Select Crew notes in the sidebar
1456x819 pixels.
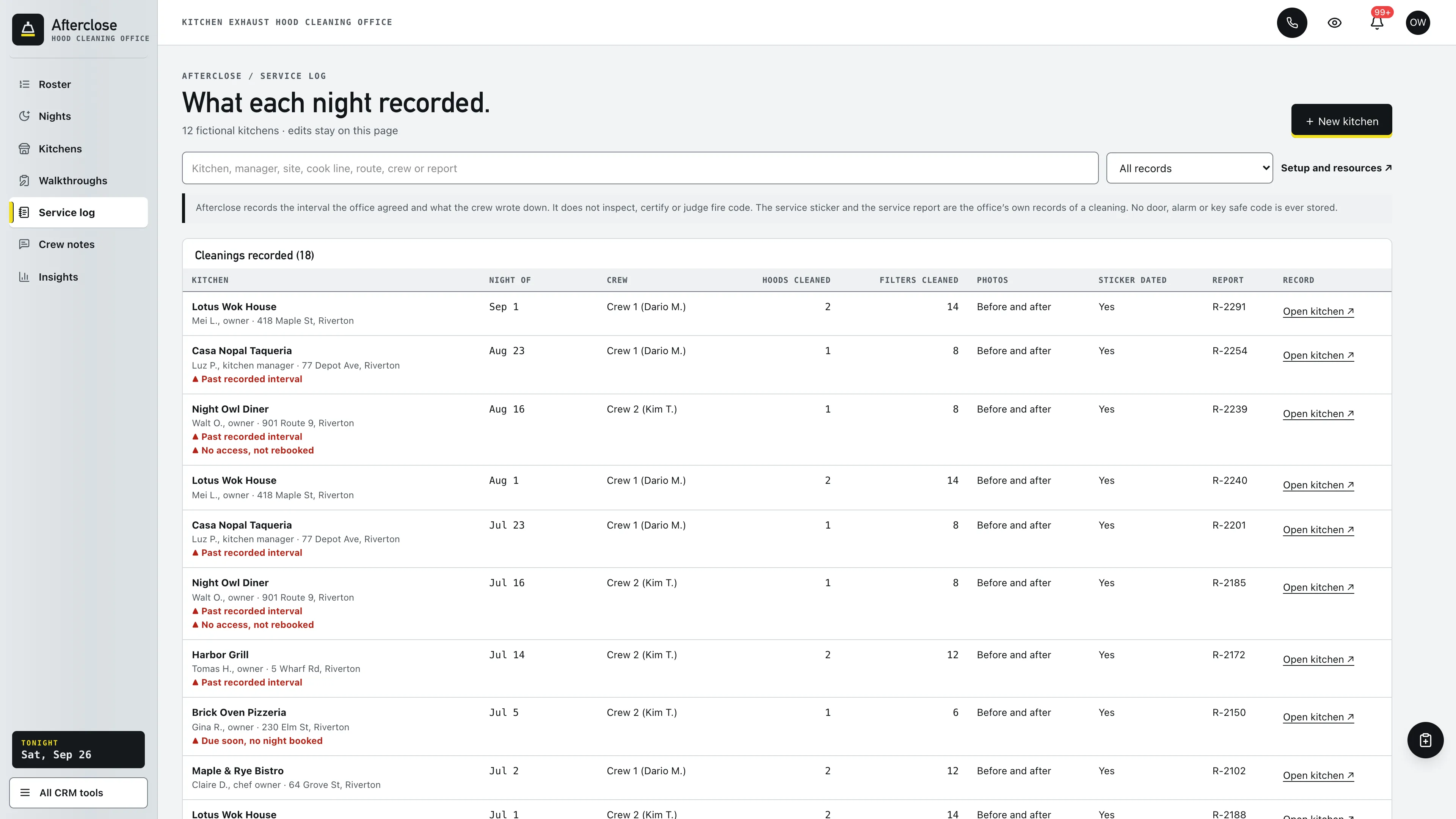78,244
